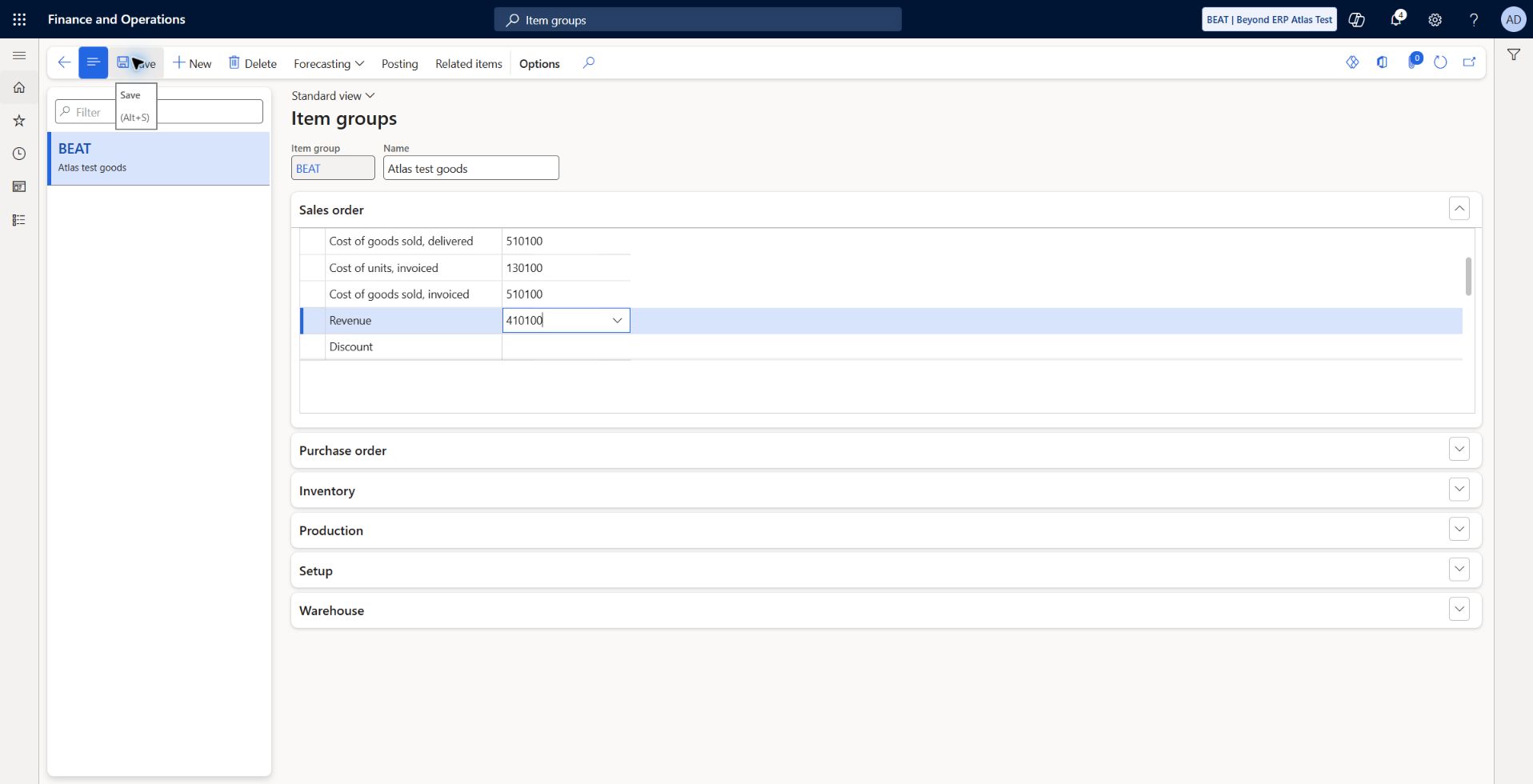This screenshot has width=1533, height=784.
Task: Expand the Purchase order section
Action: [1459, 450]
